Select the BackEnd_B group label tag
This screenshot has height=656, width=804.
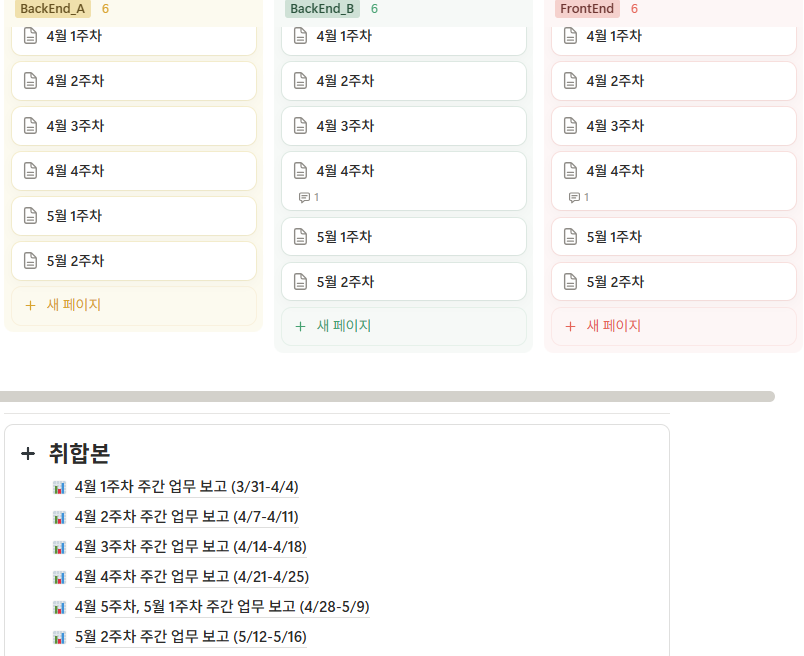pos(322,9)
